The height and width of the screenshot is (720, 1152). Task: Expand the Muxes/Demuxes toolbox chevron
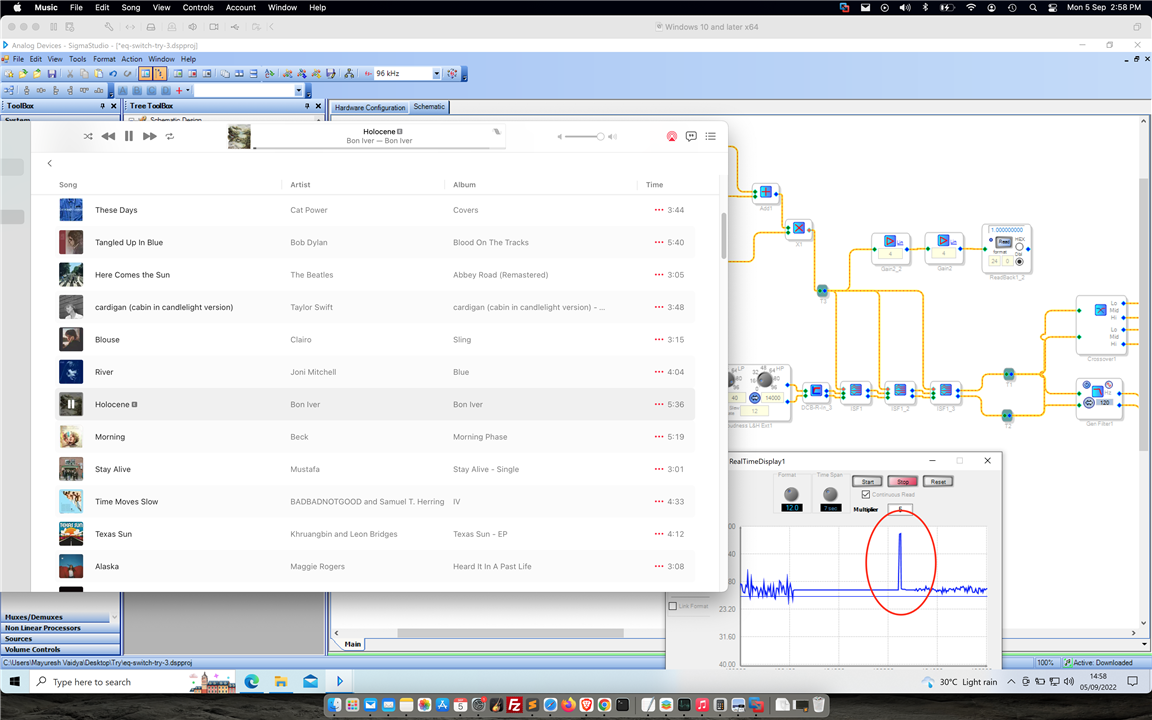point(114,617)
